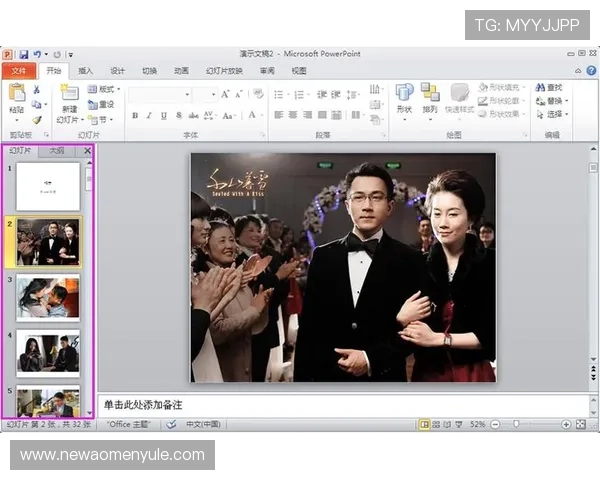This screenshot has width=600, height=480.
Task: Toggle Normal view button in status bar
Action: (424, 424)
